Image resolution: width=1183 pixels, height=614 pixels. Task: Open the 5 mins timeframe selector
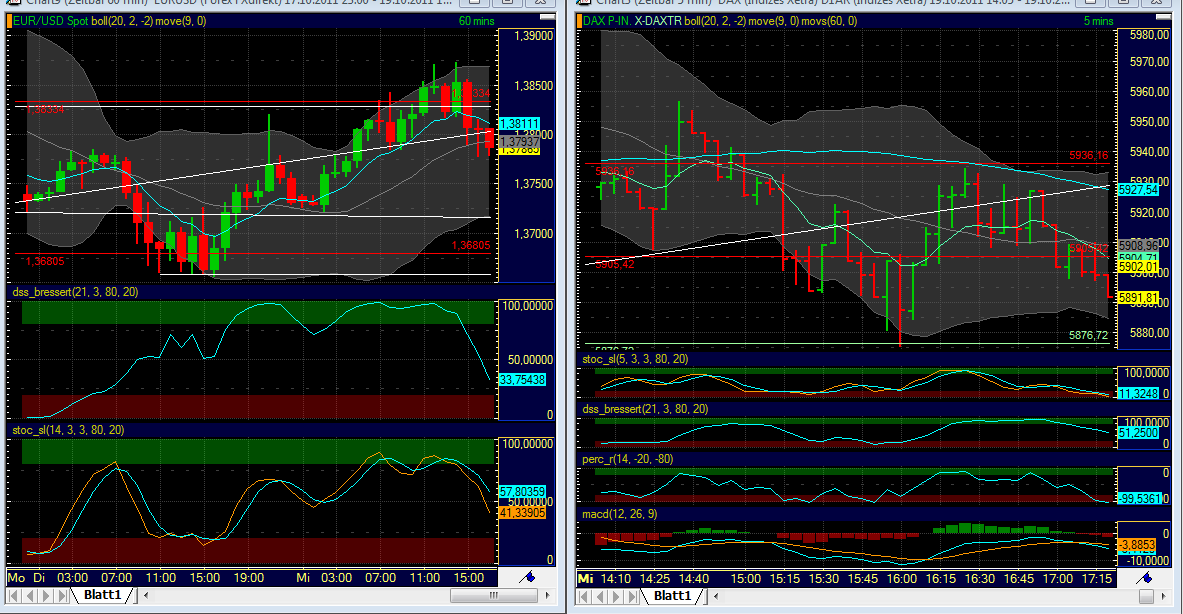coord(1096,20)
